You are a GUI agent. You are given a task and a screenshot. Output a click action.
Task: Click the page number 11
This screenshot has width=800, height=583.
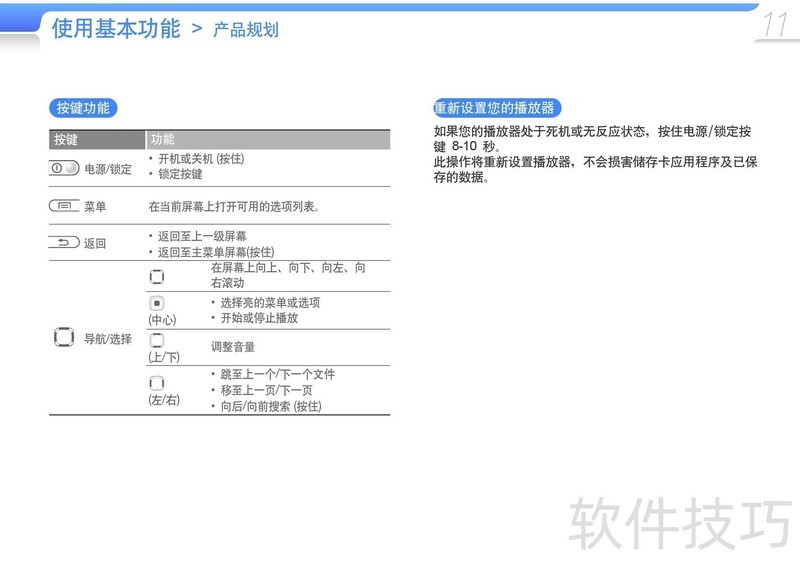(x=775, y=26)
